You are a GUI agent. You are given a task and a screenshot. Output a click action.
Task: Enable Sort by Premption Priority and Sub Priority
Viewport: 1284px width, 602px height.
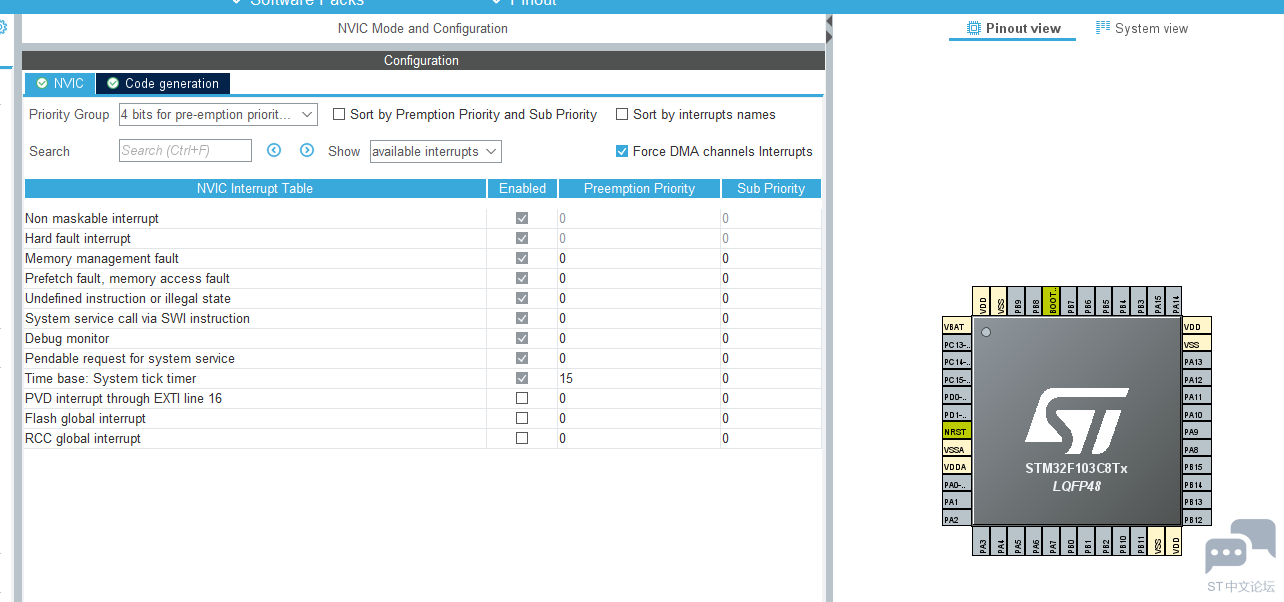coord(339,114)
